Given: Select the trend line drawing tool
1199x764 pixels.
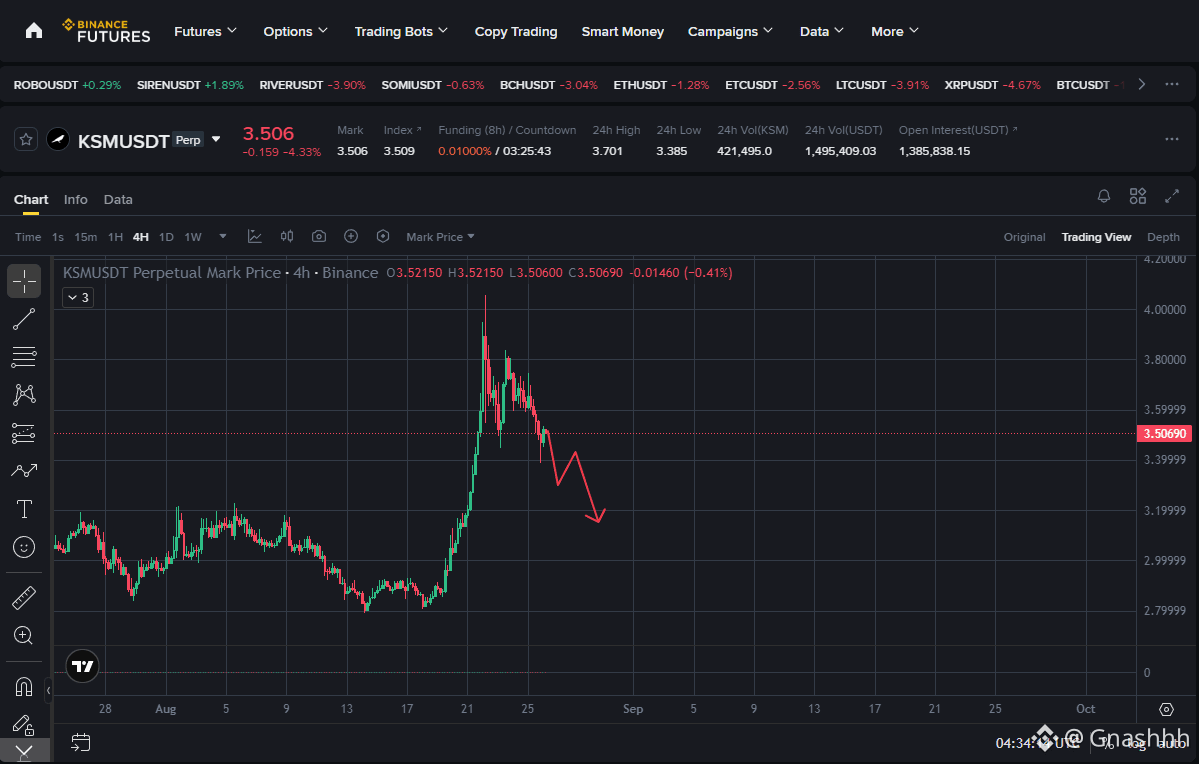Looking at the screenshot, I should (24, 319).
